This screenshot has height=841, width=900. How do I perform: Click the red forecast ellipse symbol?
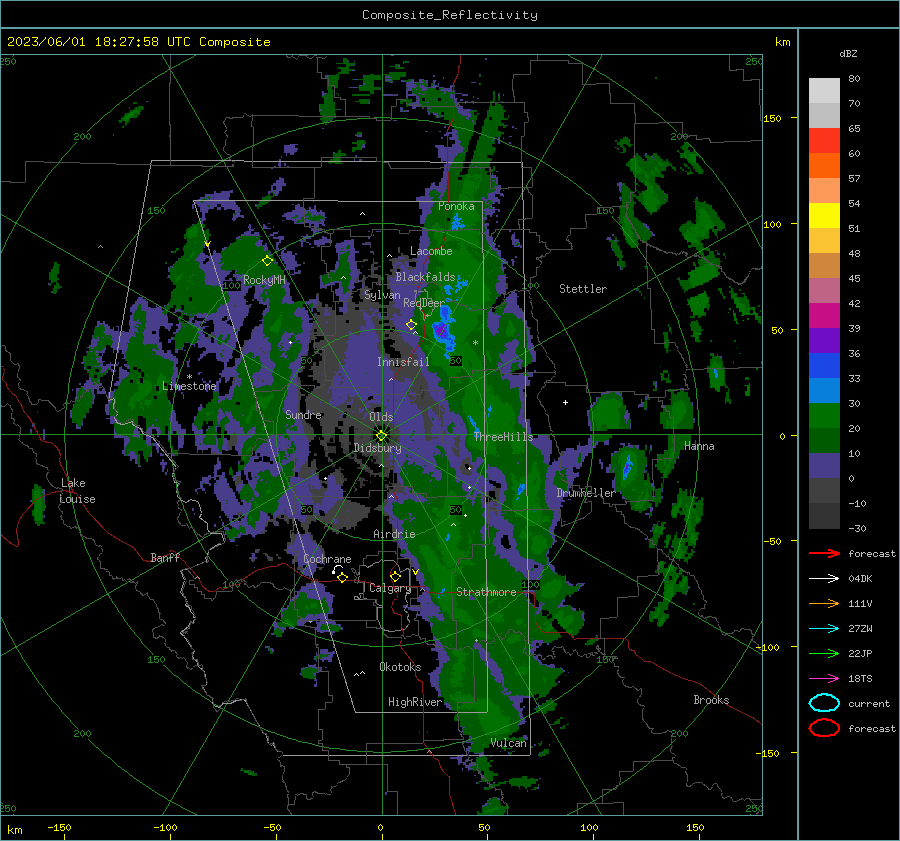(824, 728)
